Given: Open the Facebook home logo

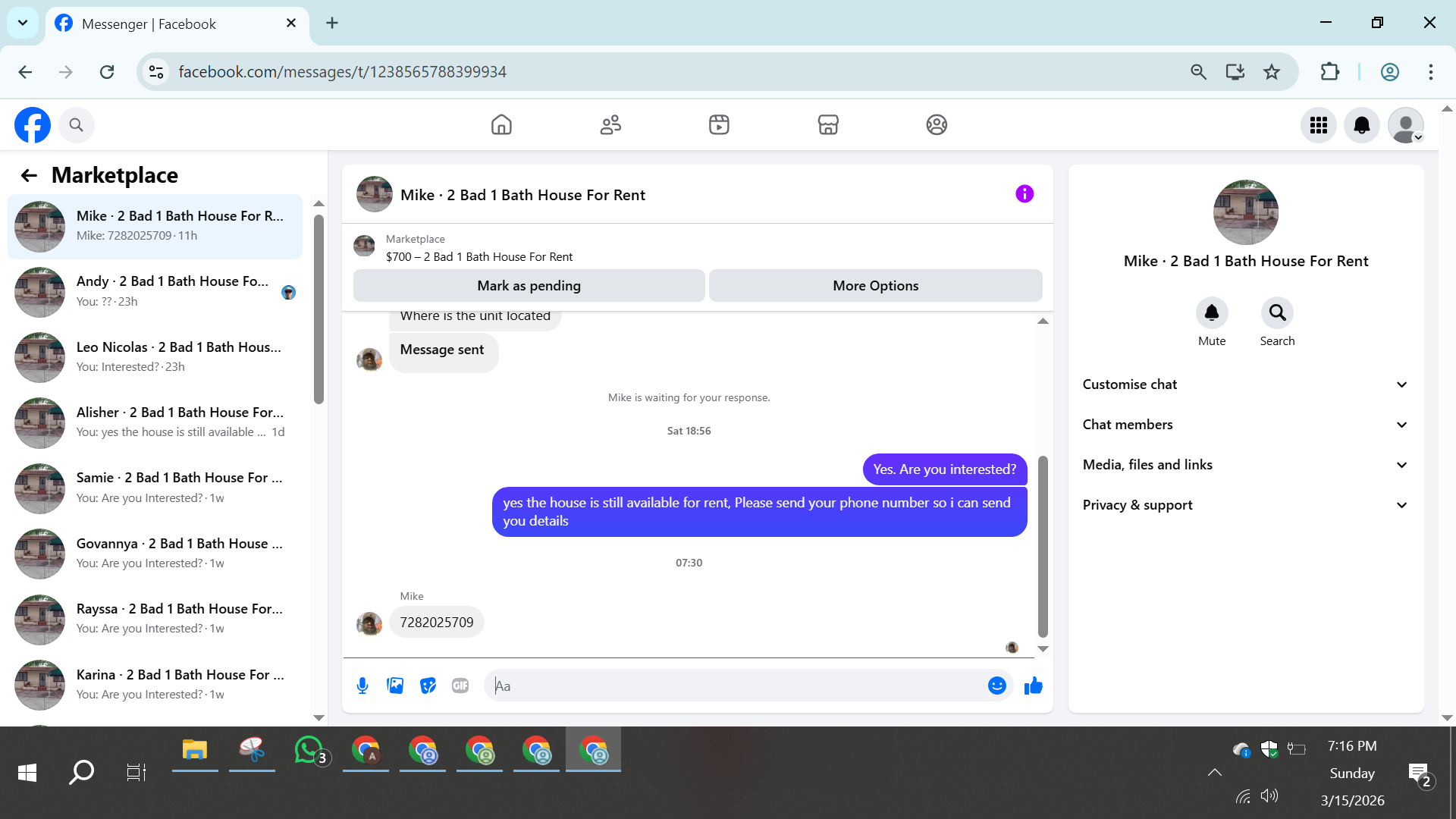Looking at the screenshot, I should (33, 125).
